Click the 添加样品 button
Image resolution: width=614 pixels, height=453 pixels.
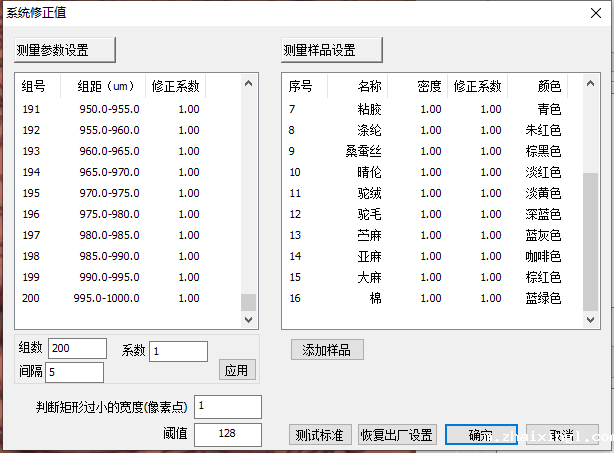[327, 349]
